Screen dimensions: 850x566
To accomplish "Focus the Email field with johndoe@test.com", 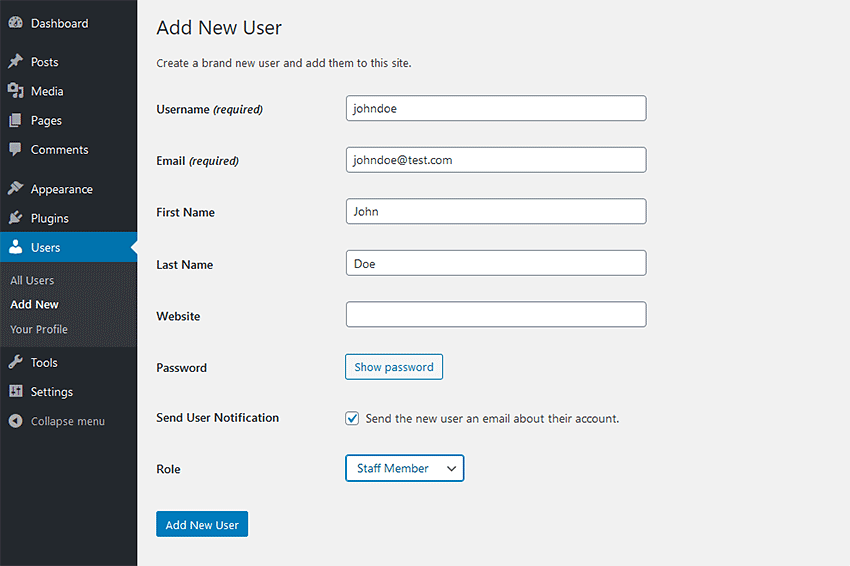I will point(496,160).
